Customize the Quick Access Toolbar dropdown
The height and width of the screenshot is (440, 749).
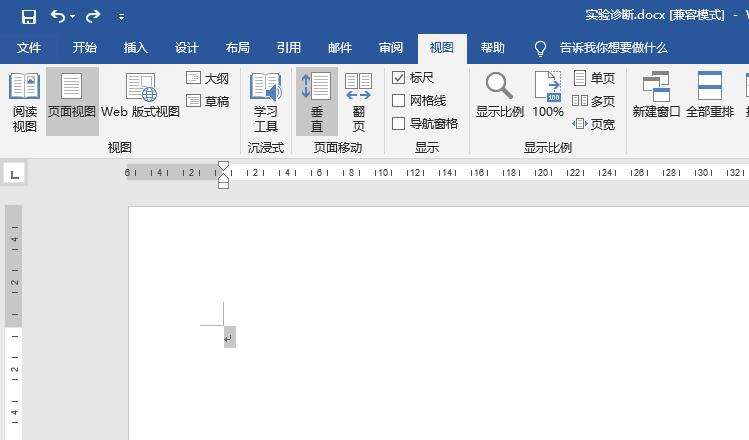coord(121,17)
